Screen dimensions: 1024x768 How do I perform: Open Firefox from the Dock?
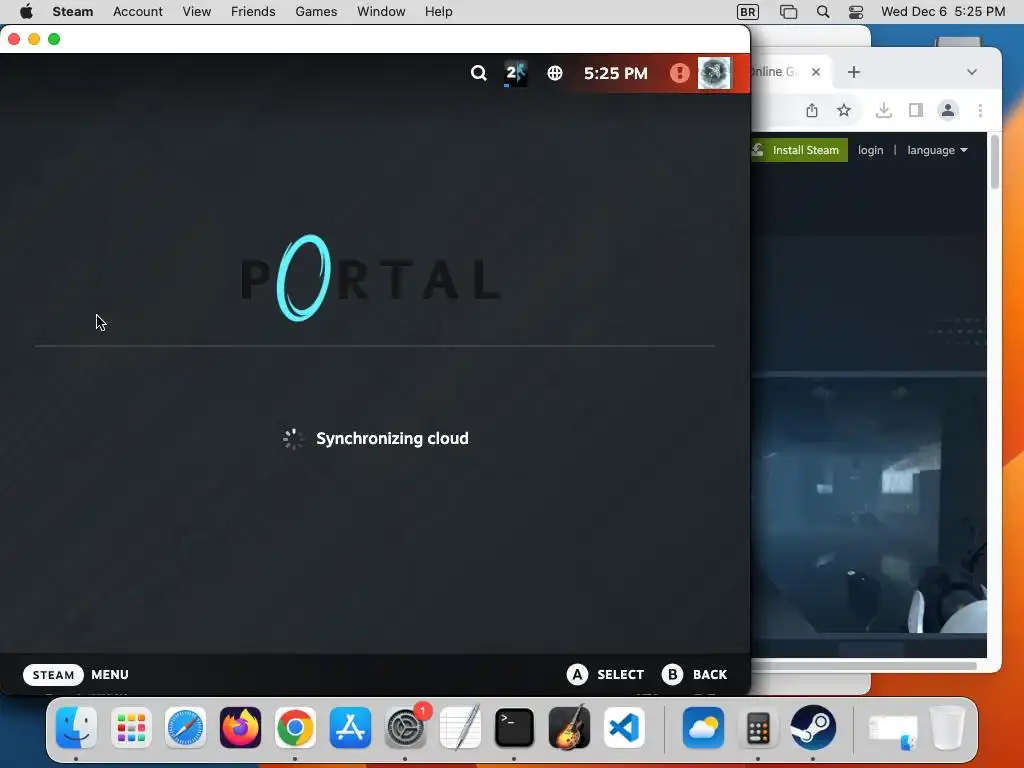[x=240, y=728]
